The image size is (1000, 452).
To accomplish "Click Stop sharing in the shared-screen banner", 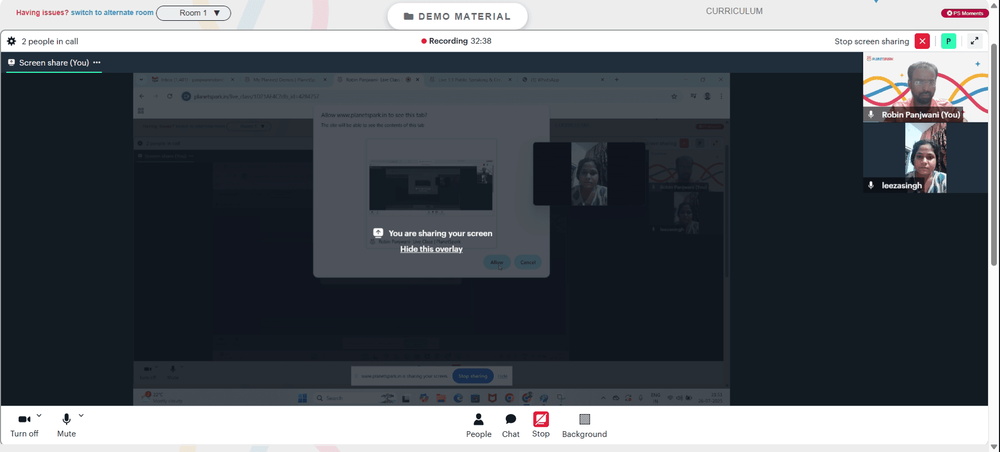I will [x=473, y=376].
